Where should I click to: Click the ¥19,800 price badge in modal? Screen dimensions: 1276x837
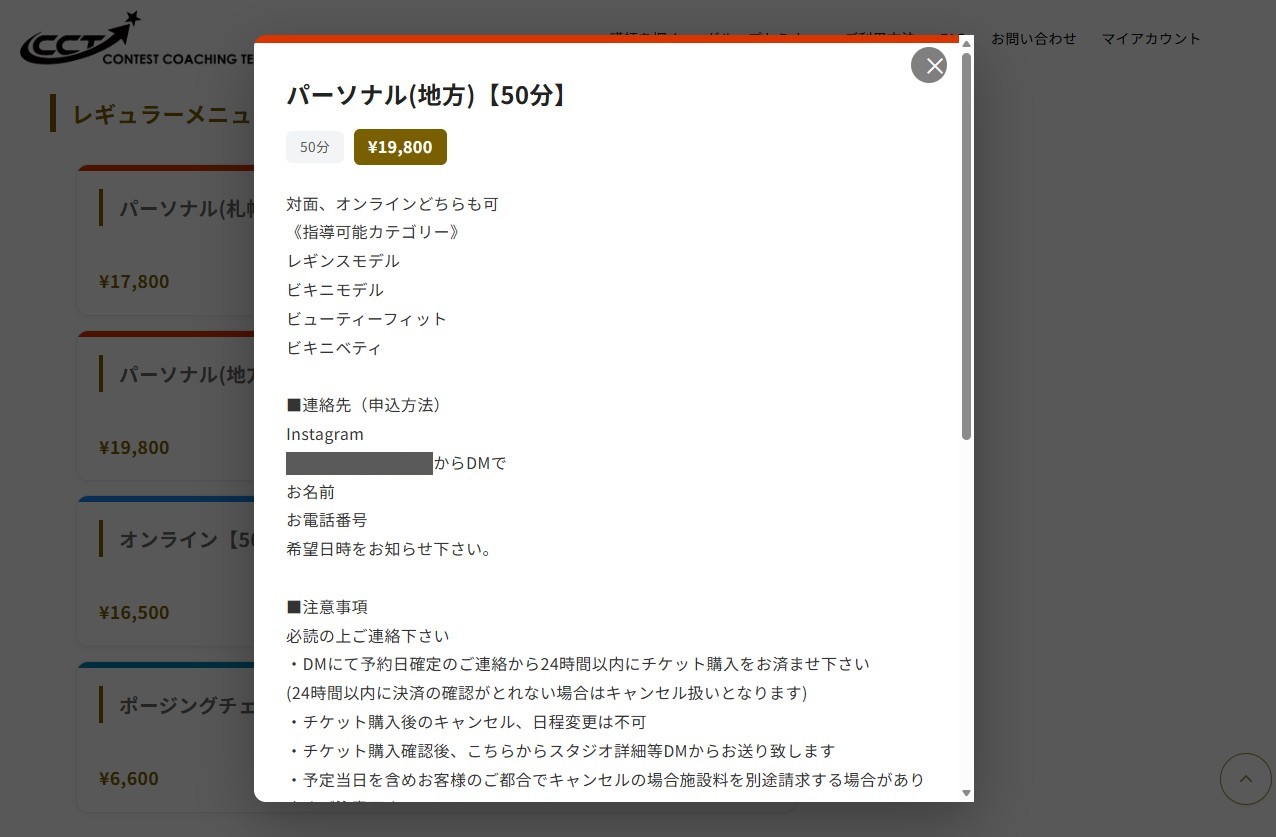pos(400,147)
